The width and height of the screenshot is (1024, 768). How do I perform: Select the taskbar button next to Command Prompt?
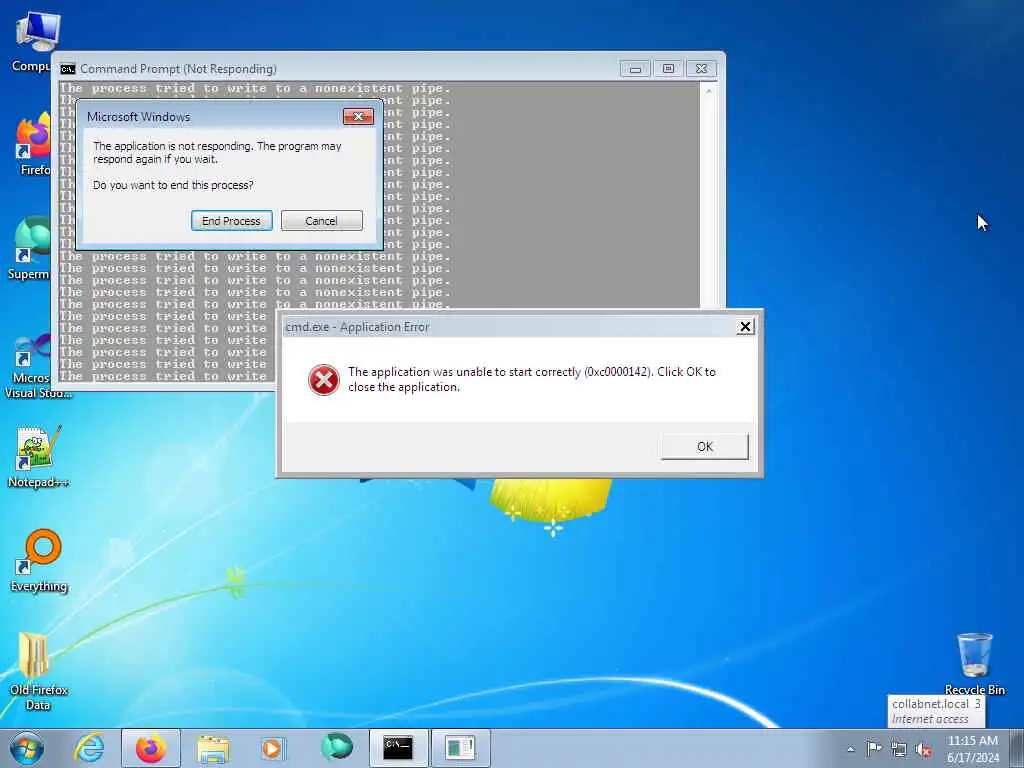[460, 748]
